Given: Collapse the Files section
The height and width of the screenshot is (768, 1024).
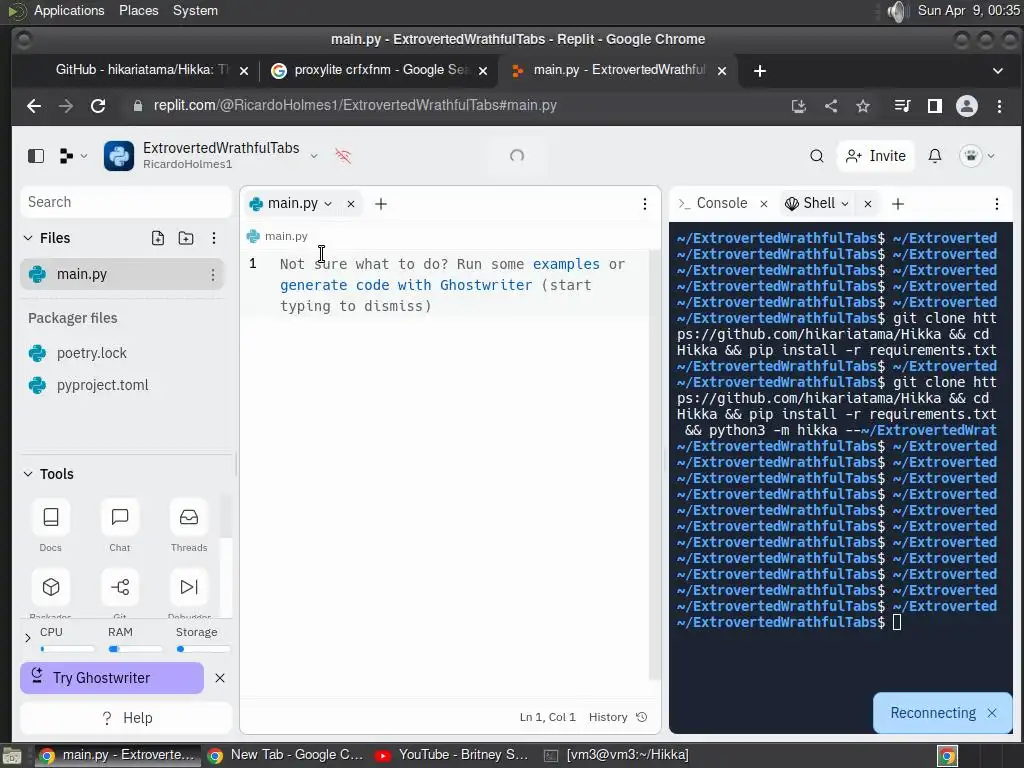Looking at the screenshot, I should pos(28,238).
